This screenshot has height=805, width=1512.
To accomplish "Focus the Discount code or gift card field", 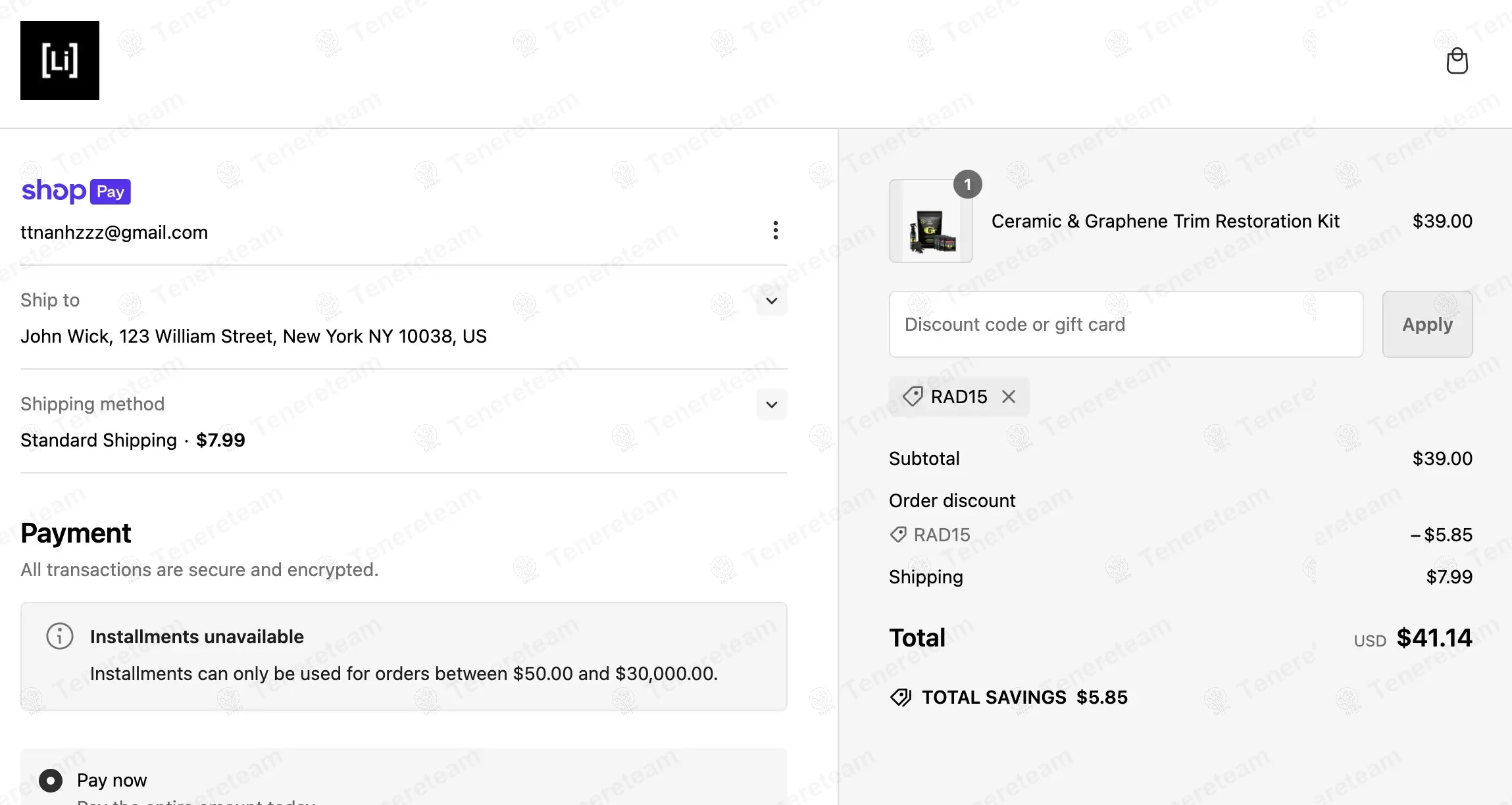I will [1126, 324].
